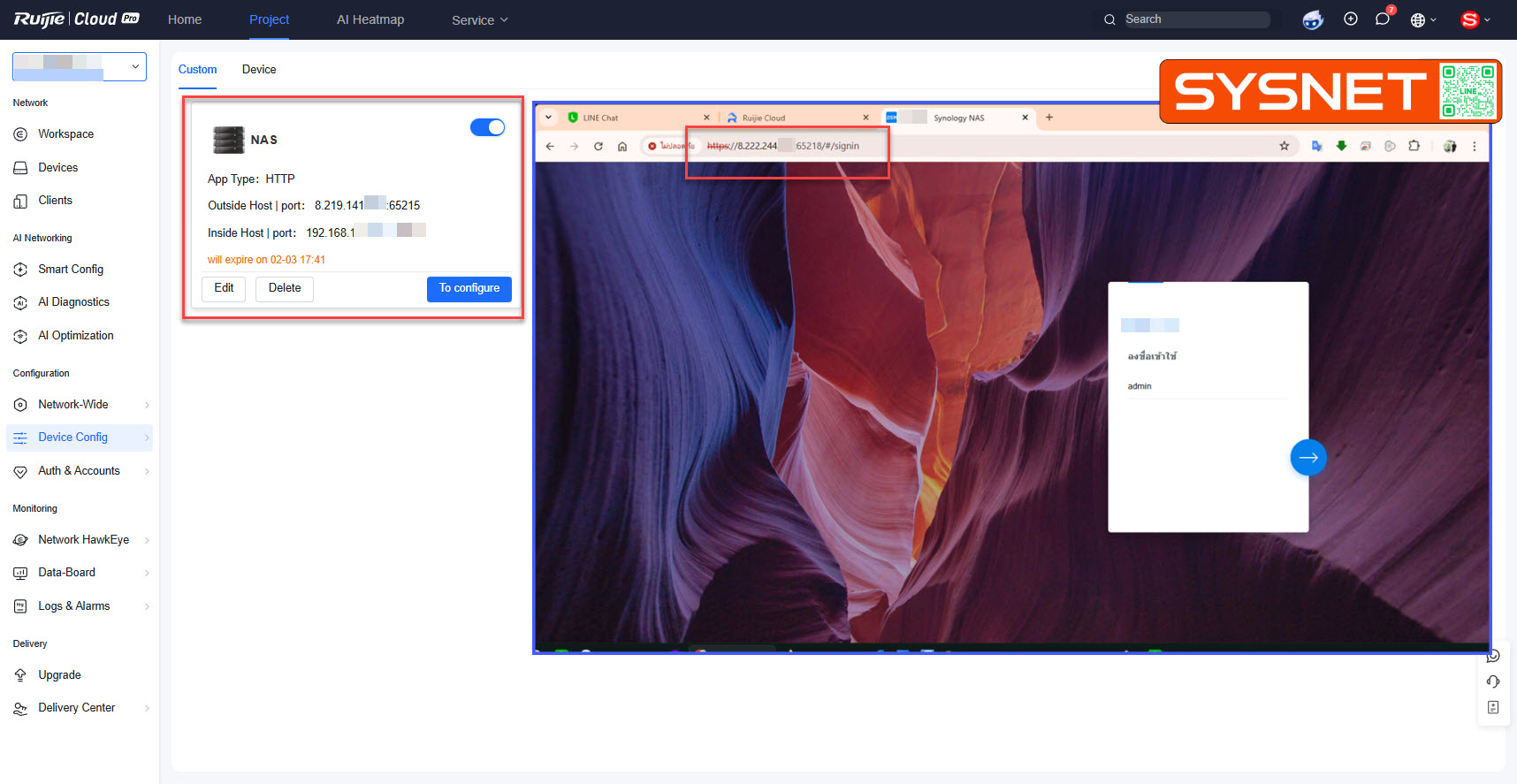This screenshot has height=784, width=1517.
Task: Switch to the Device tab
Action: (259, 70)
